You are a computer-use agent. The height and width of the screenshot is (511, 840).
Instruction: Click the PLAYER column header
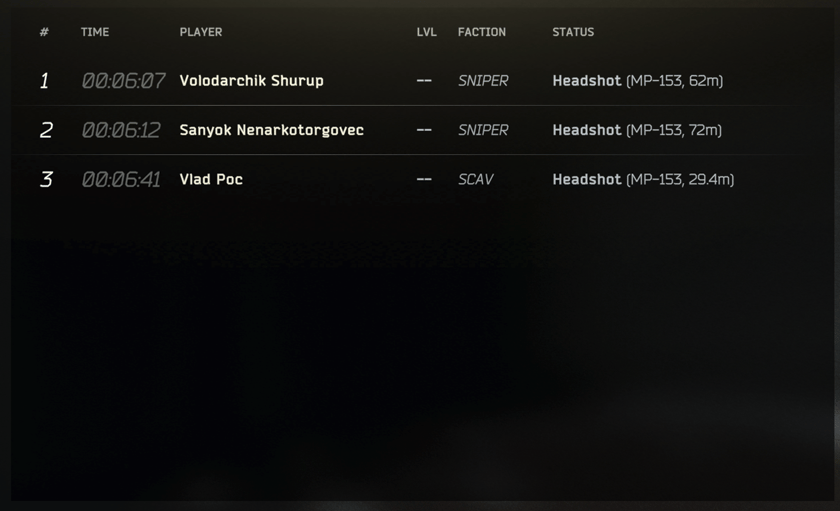(x=201, y=32)
